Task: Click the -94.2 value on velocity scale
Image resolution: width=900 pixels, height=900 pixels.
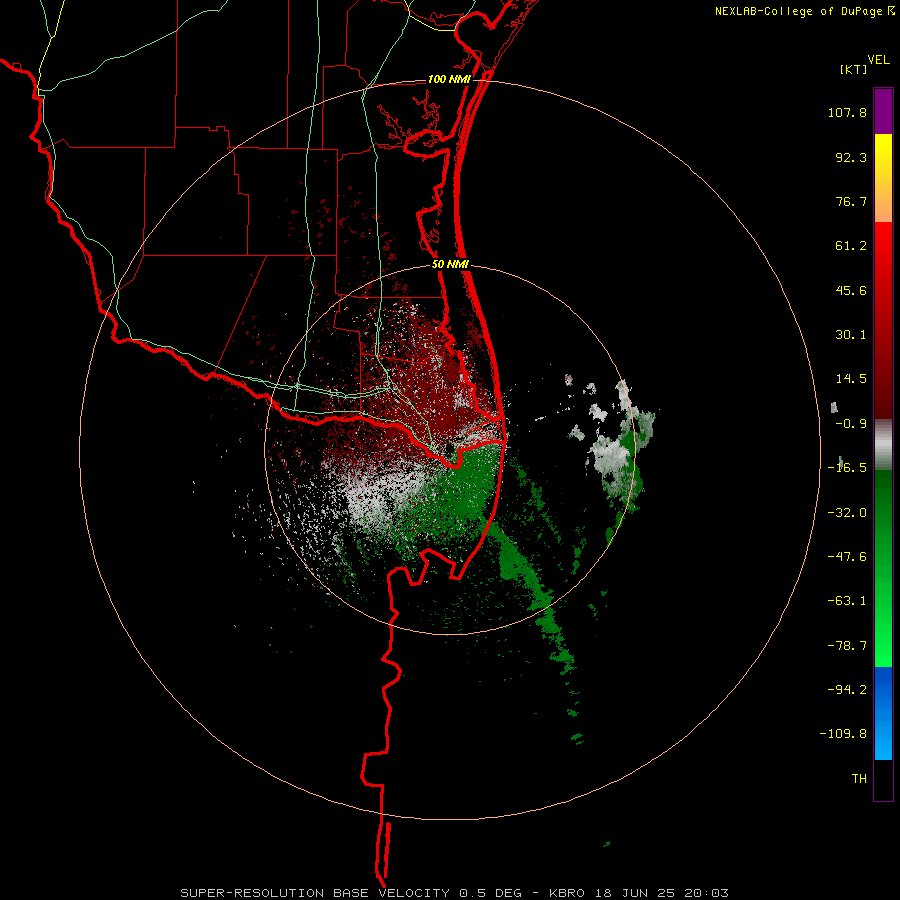Action: [847, 690]
